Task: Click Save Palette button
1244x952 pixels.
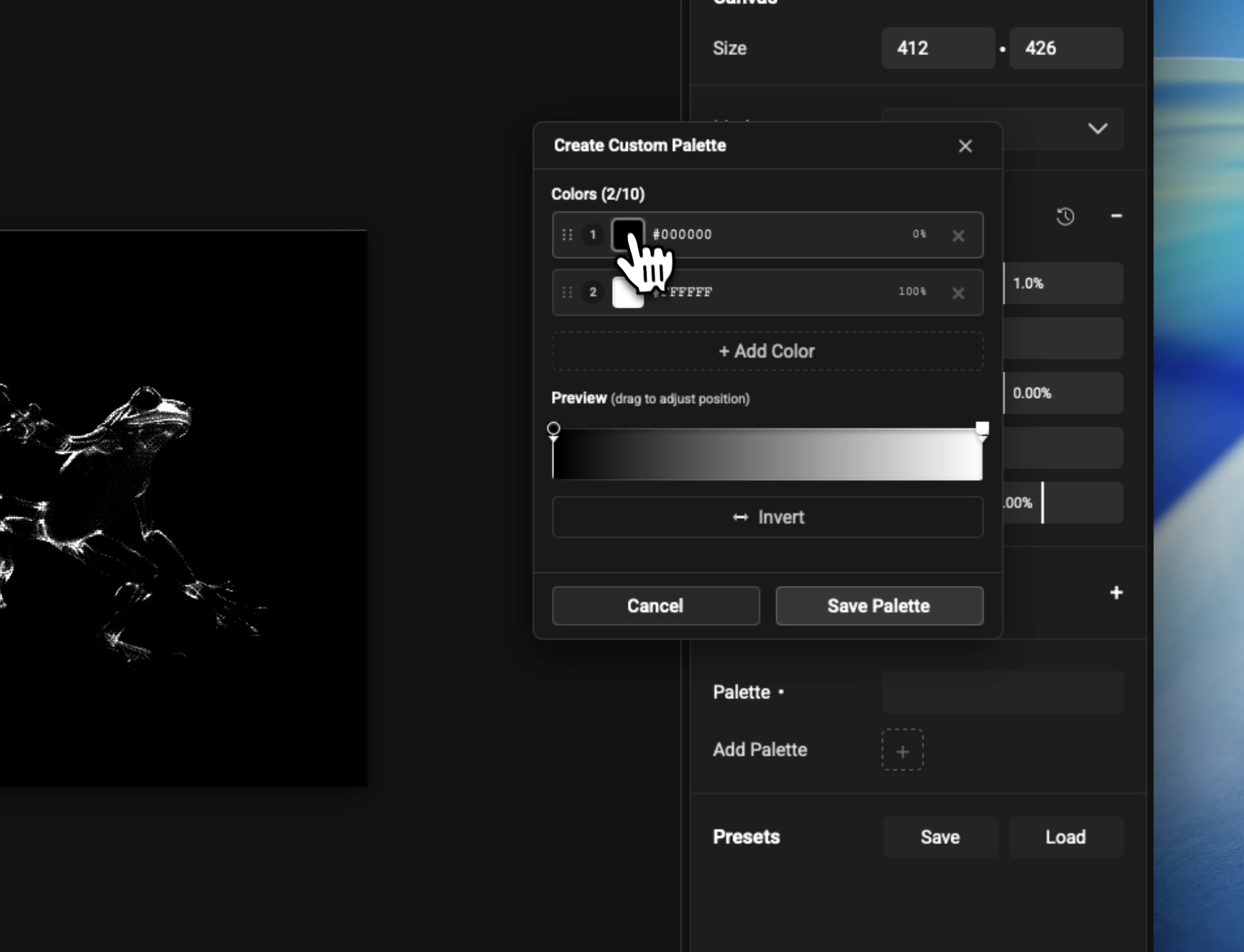Action: tap(879, 606)
